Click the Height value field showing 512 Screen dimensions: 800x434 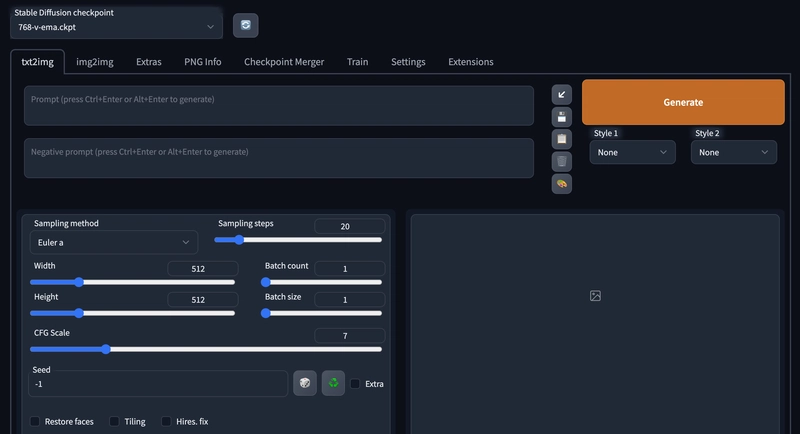pos(203,299)
